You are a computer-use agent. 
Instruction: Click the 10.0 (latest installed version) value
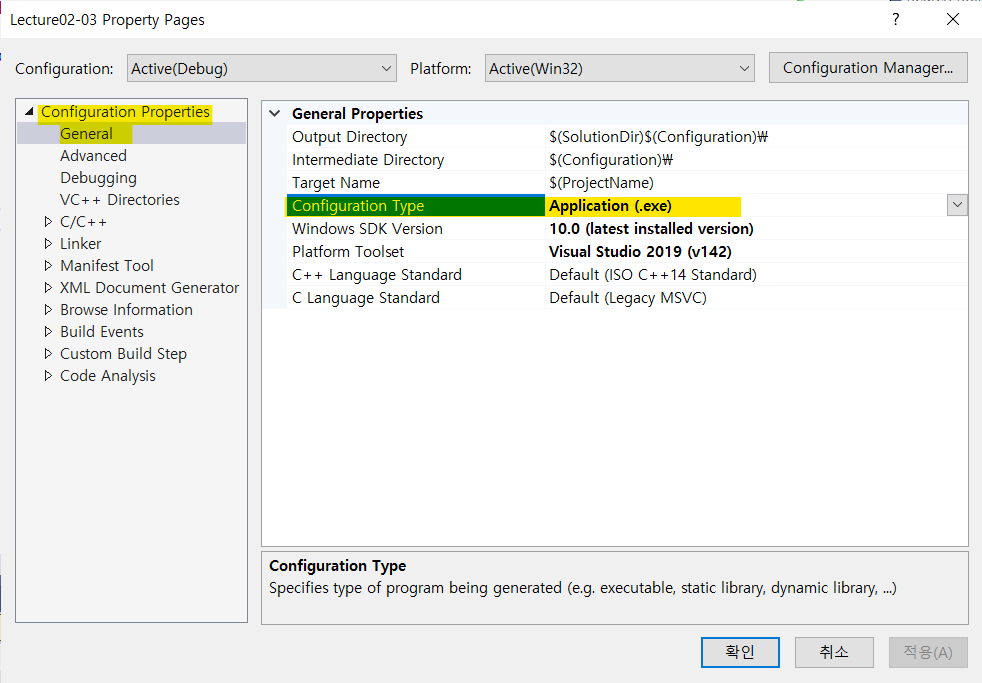click(x=651, y=229)
